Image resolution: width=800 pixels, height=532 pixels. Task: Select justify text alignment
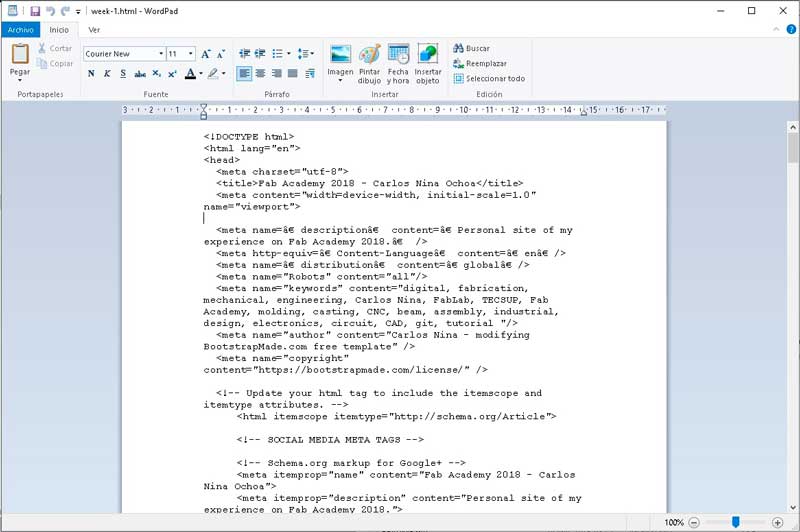point(292,73)
